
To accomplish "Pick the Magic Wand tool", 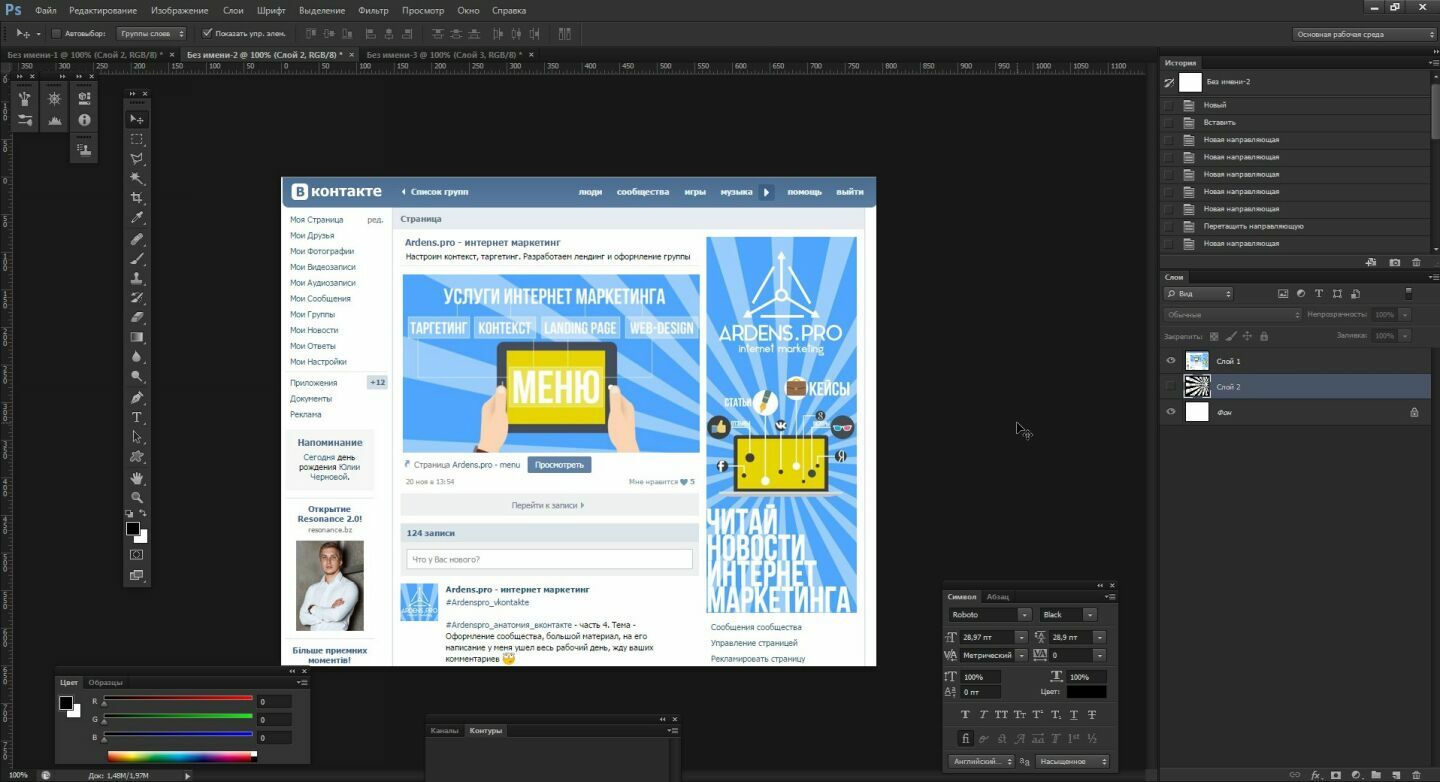I will tap(137, 178).
